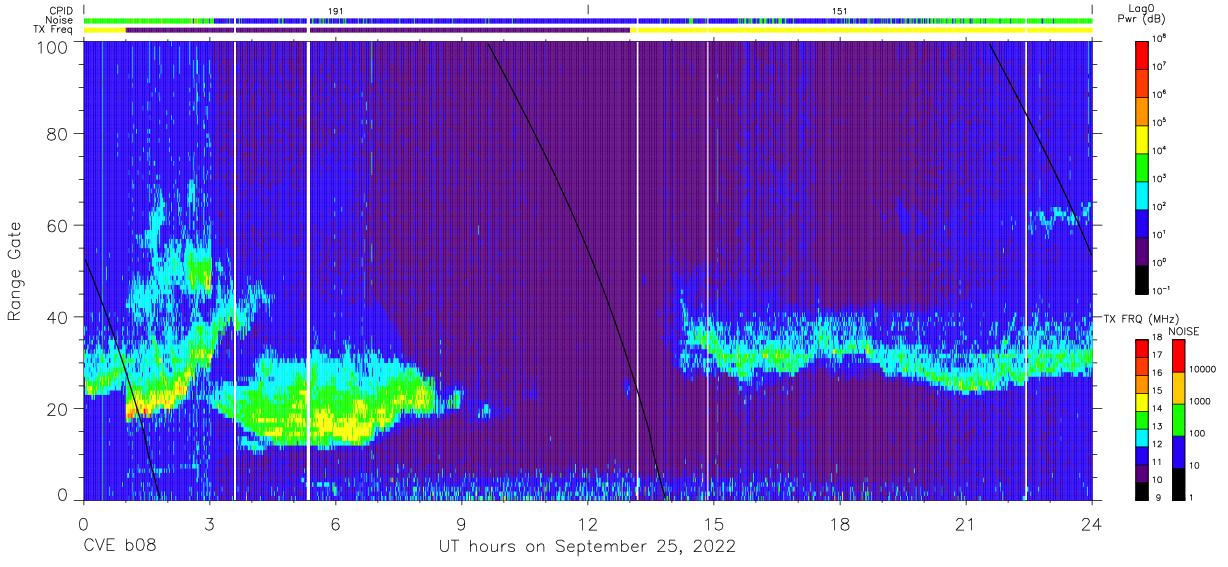Click the 'NOISE' colorbar title
Viewport: 1228px width, 567px height.
pos(1183,331)
